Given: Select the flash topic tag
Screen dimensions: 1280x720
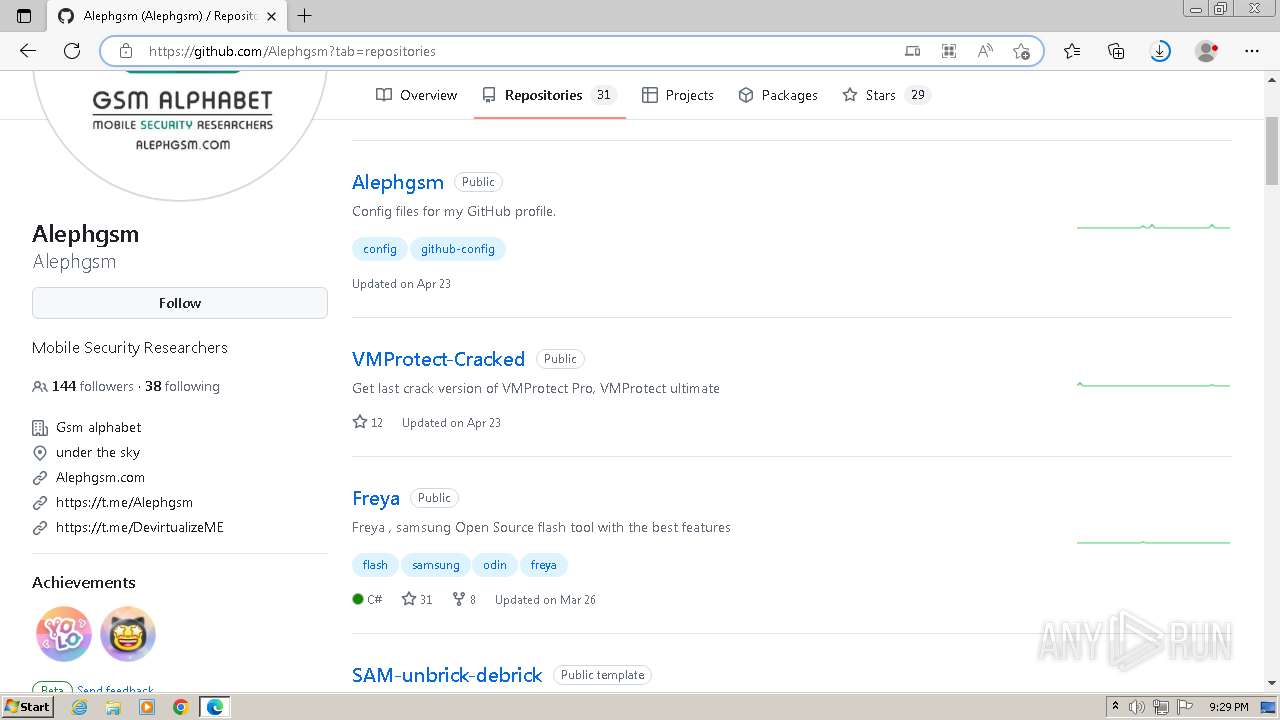Looking at the screenshot, I should [x=375, y=565].
